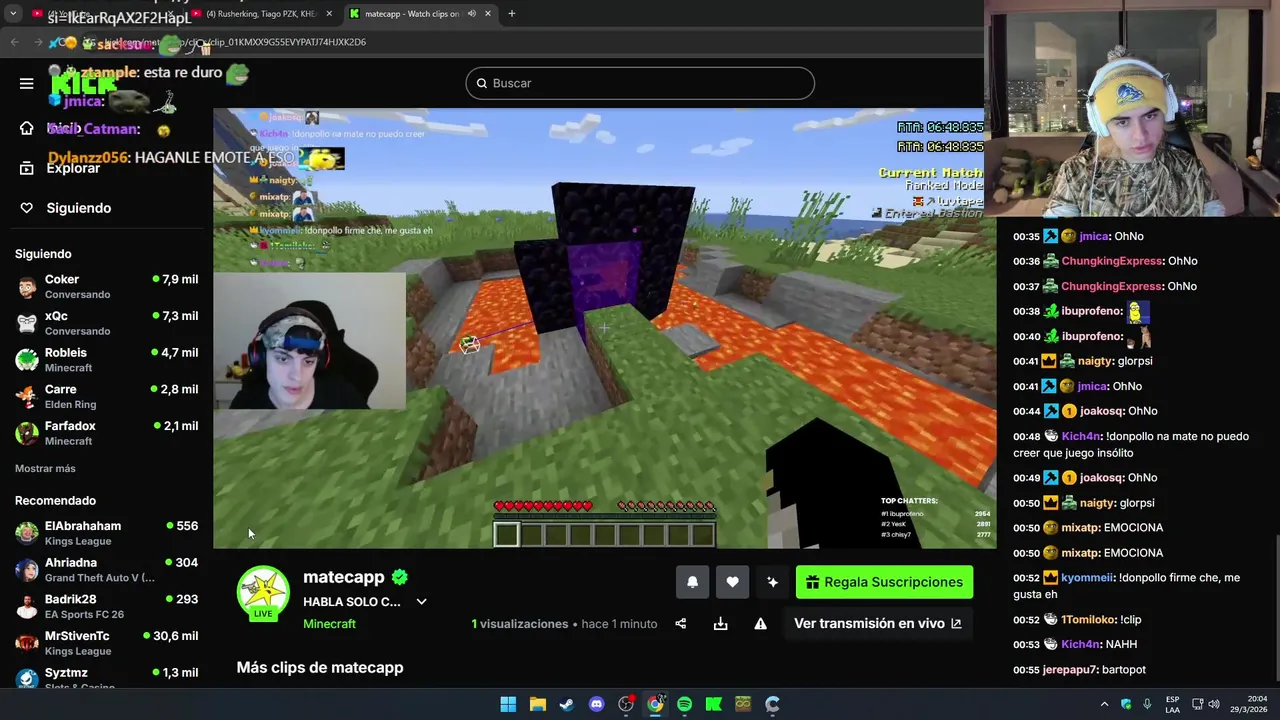Report the clip with warning icon
Screen dimensions: 1280x720
(760, 623)
